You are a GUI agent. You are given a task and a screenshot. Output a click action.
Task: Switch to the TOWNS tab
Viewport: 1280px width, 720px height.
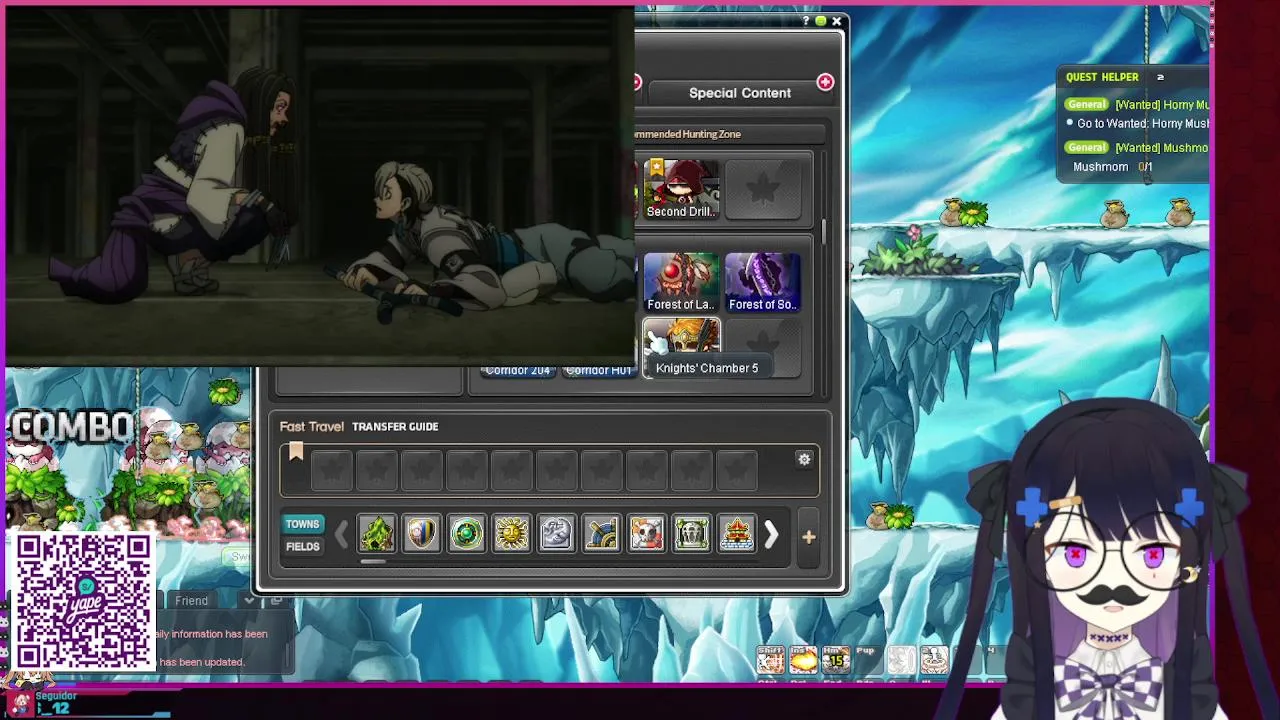pos(302,524)
